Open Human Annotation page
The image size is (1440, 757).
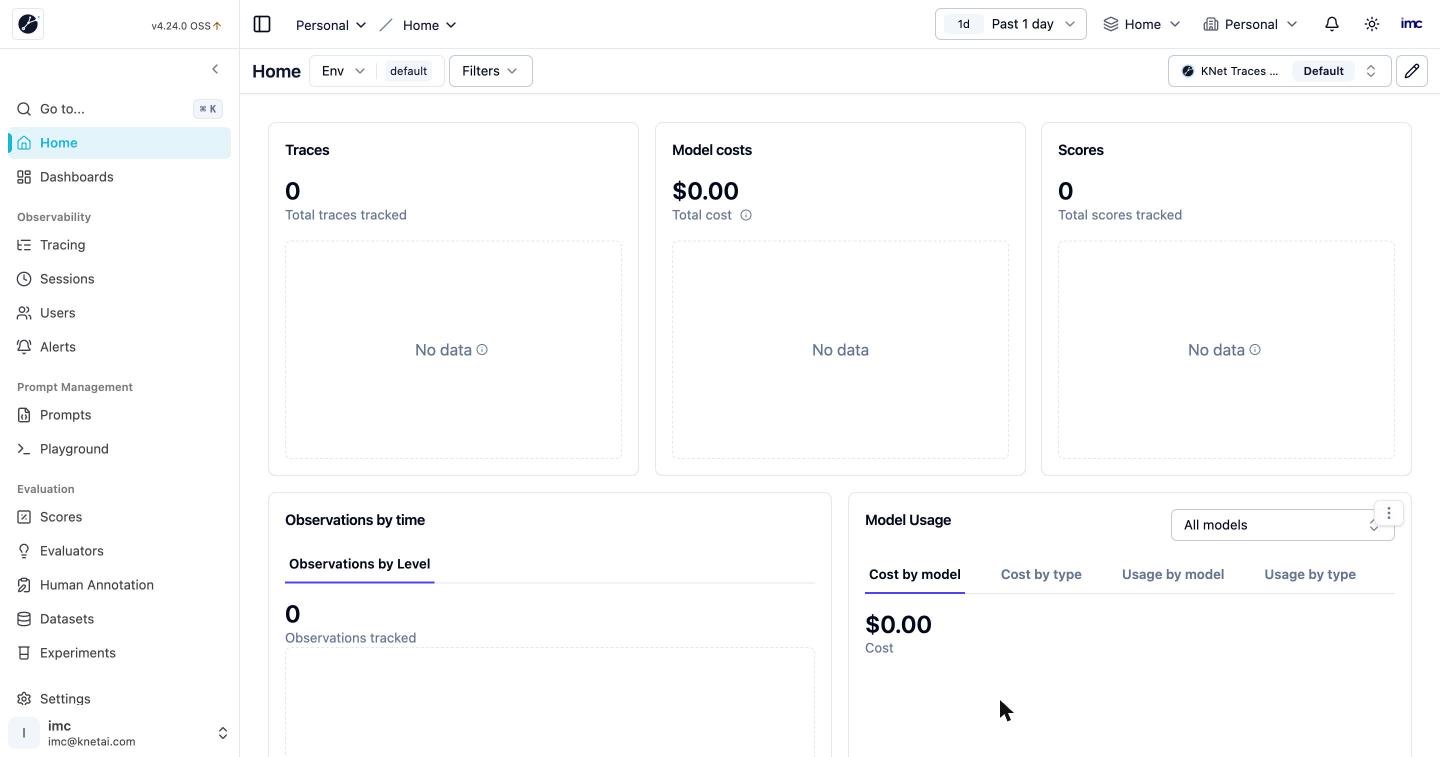[119, 585]
